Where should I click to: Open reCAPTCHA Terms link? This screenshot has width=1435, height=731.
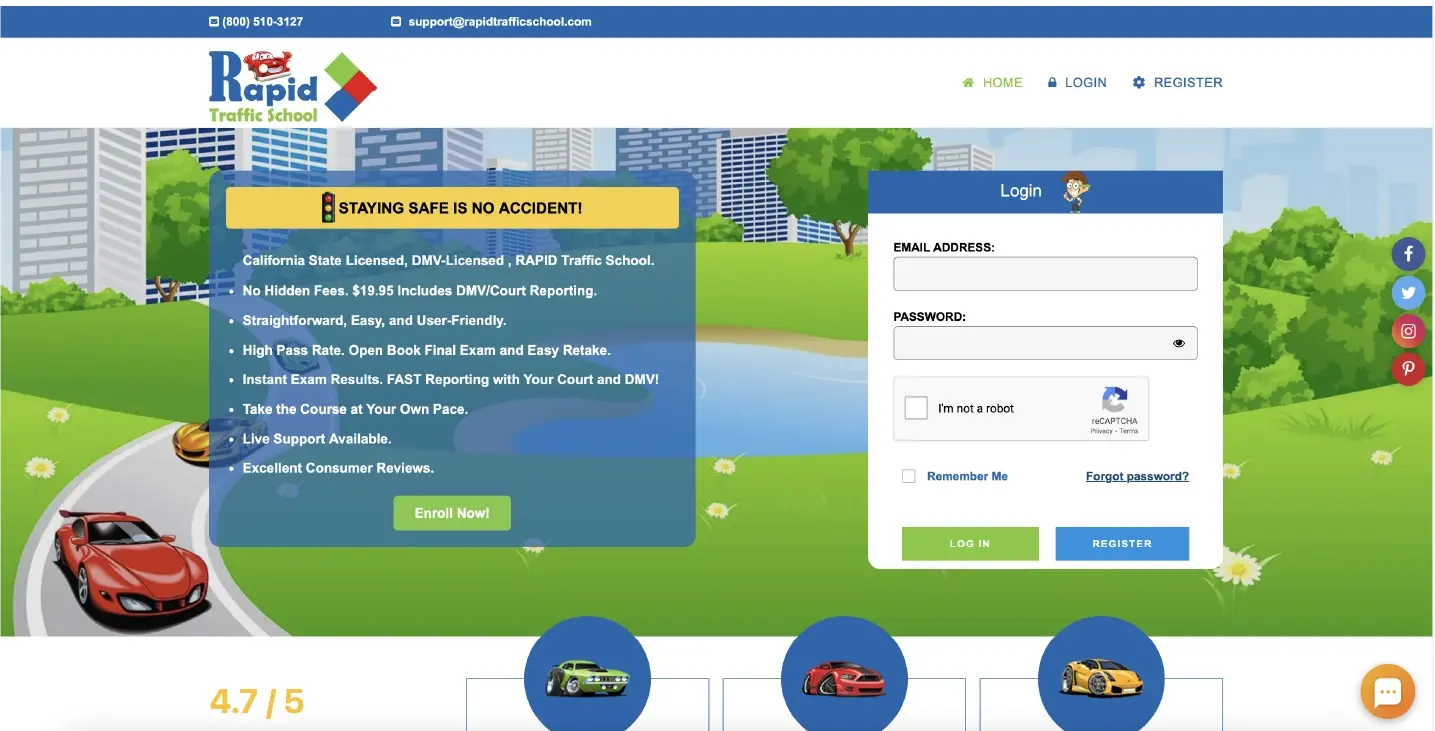coord(1129,431)
